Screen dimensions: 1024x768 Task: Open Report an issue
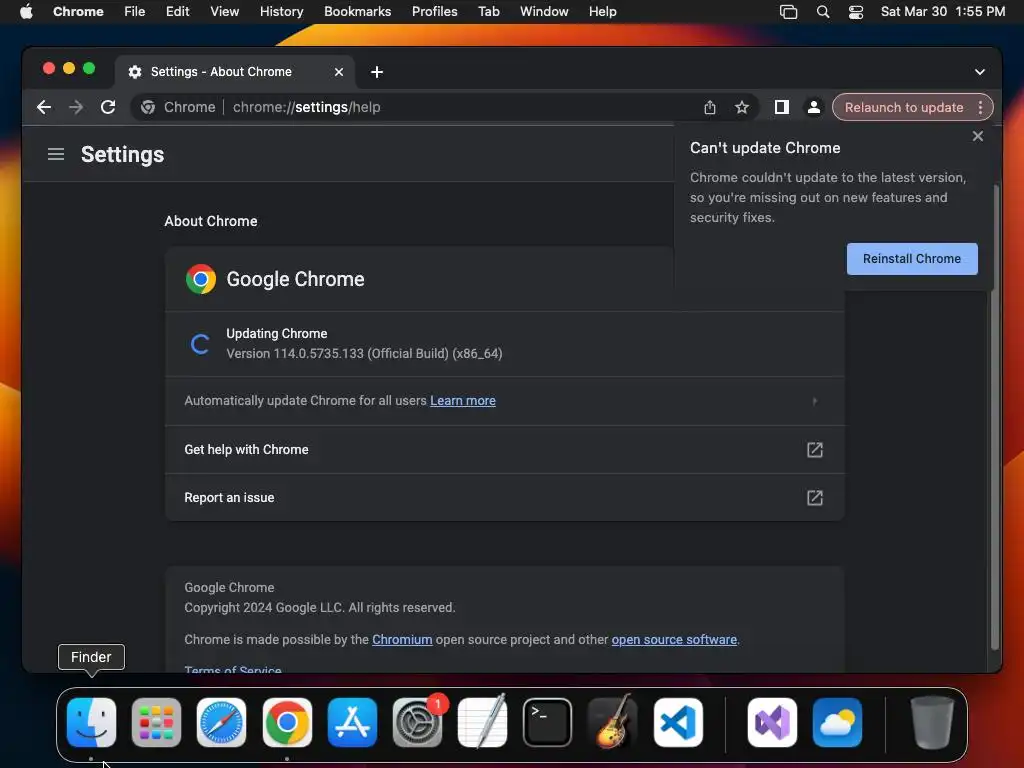point(504,498)
